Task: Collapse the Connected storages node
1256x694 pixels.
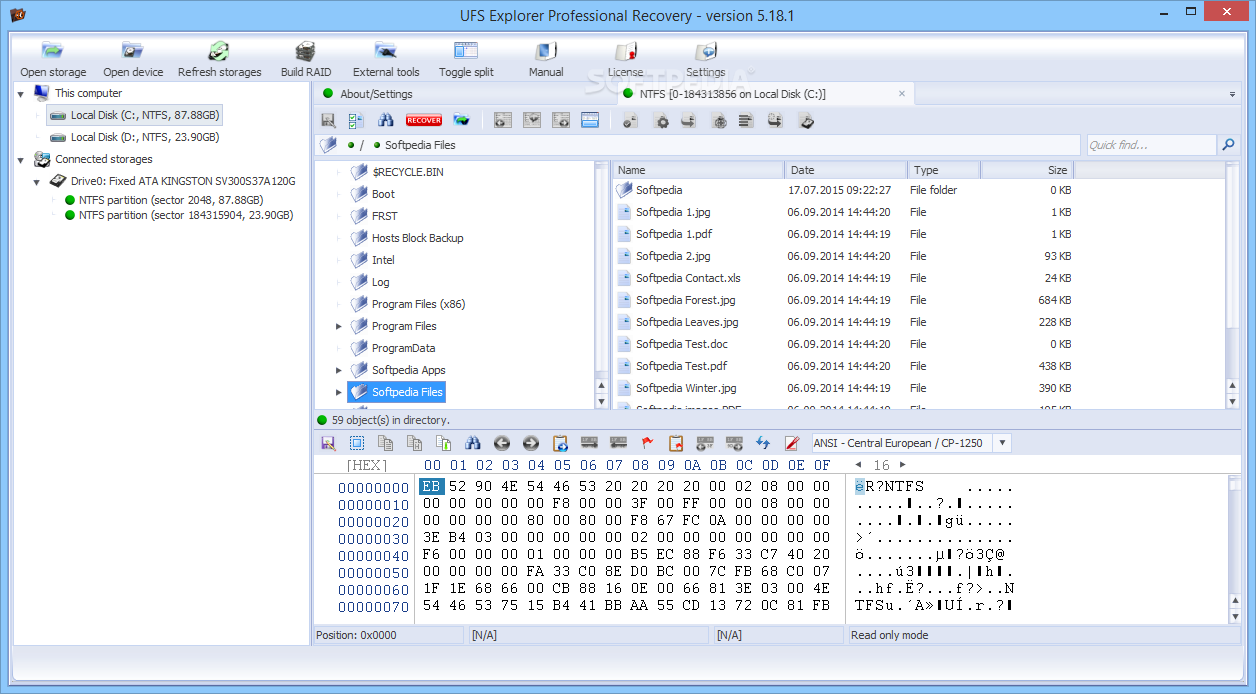Action: (x=21, y=159)
